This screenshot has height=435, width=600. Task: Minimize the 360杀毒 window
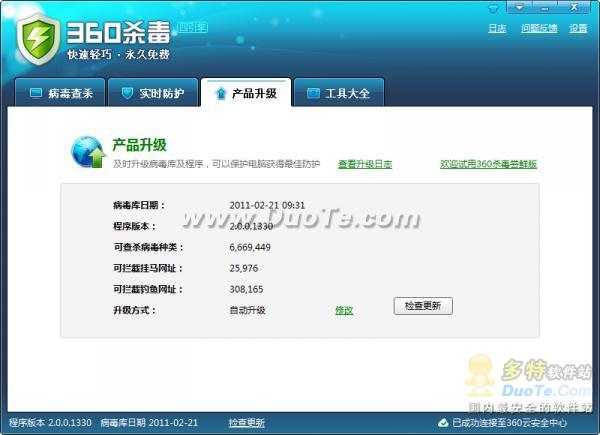point(545,7)
